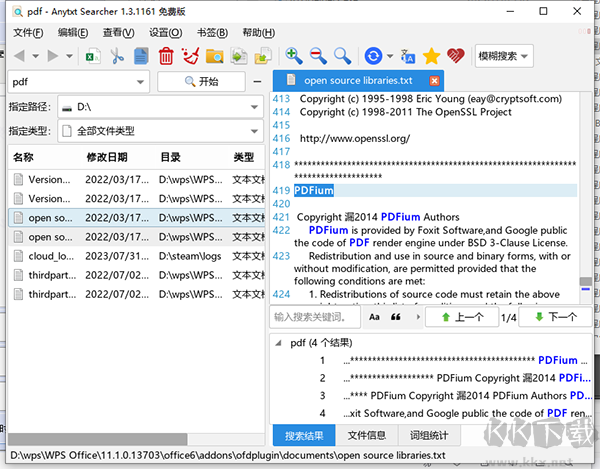The image size is (600, 469).
Task: Switch to 搜索结果 tab
Action: click(x=304, y=435)
